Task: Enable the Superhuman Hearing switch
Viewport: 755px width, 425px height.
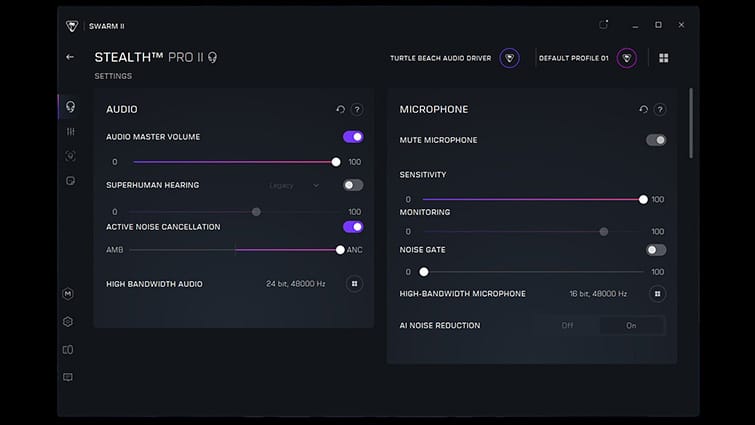Action: 353,185
